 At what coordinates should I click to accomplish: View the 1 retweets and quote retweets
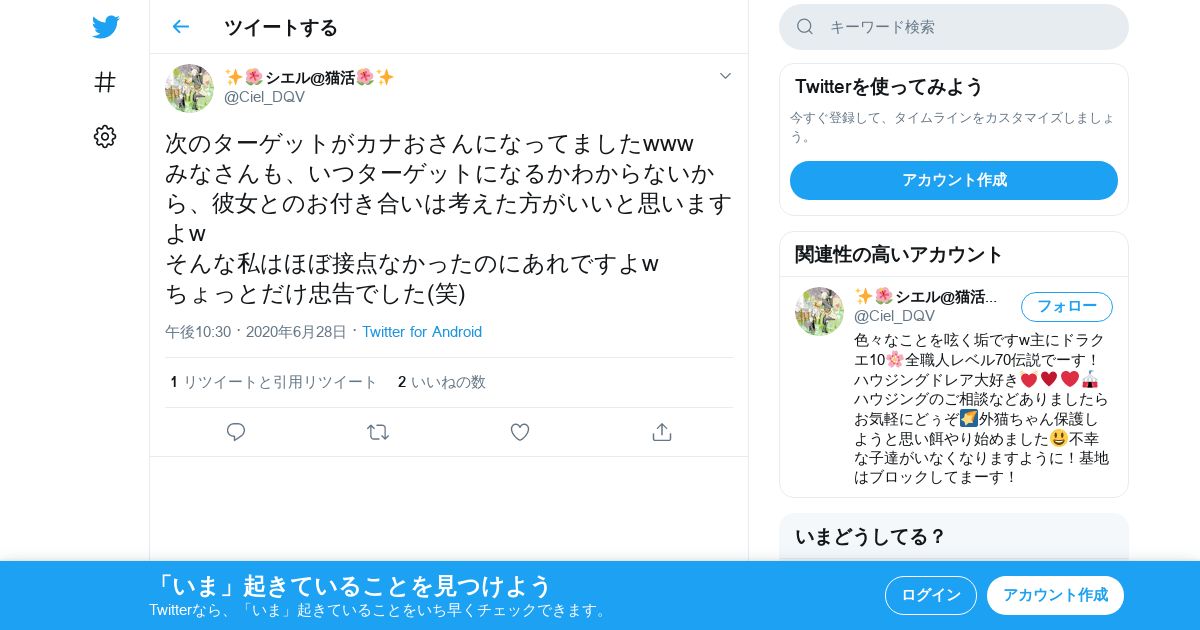tap(274, 382)
